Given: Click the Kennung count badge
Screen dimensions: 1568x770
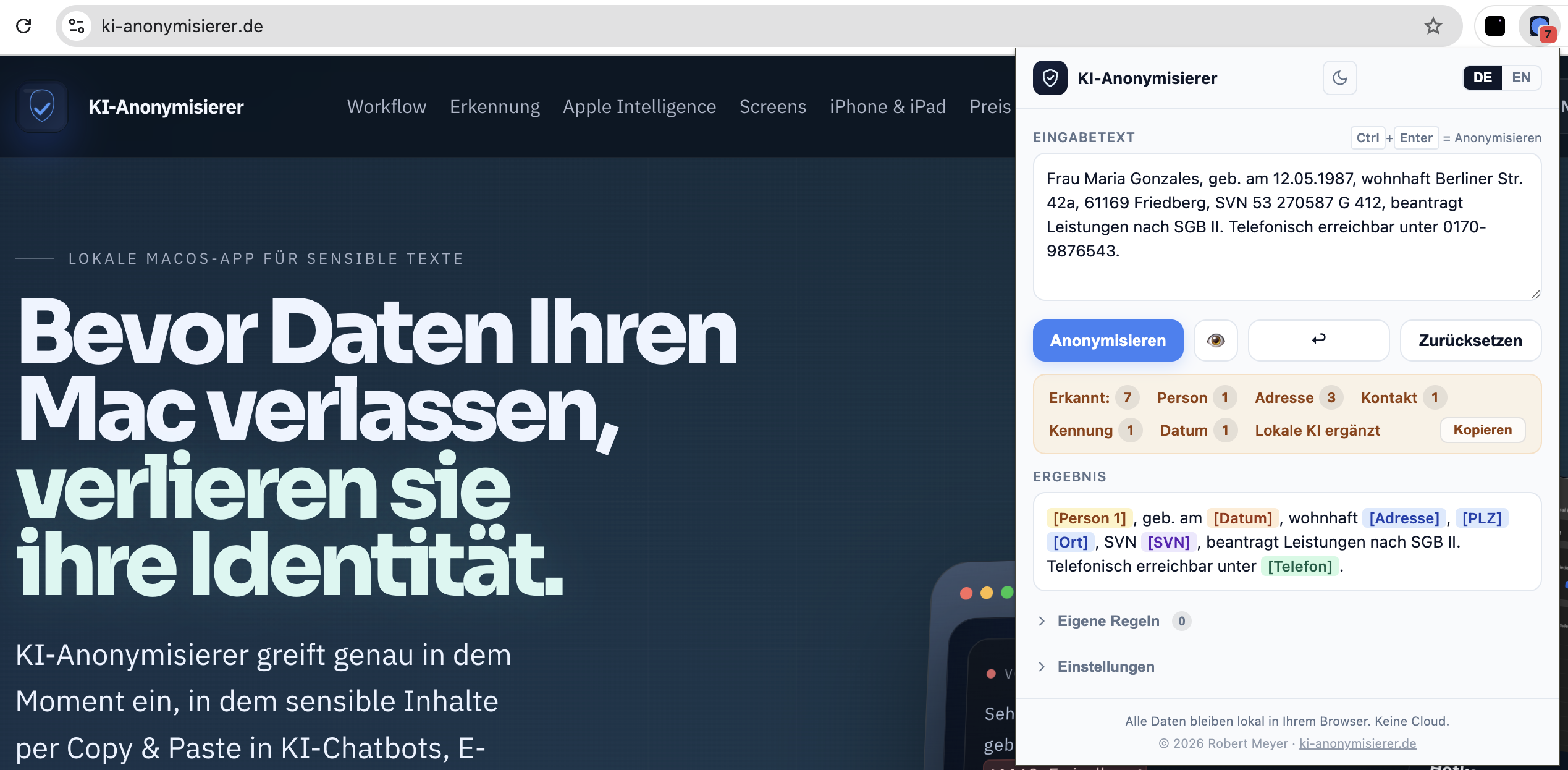Looking at the screenshot, I should (x=1130, y=430).
